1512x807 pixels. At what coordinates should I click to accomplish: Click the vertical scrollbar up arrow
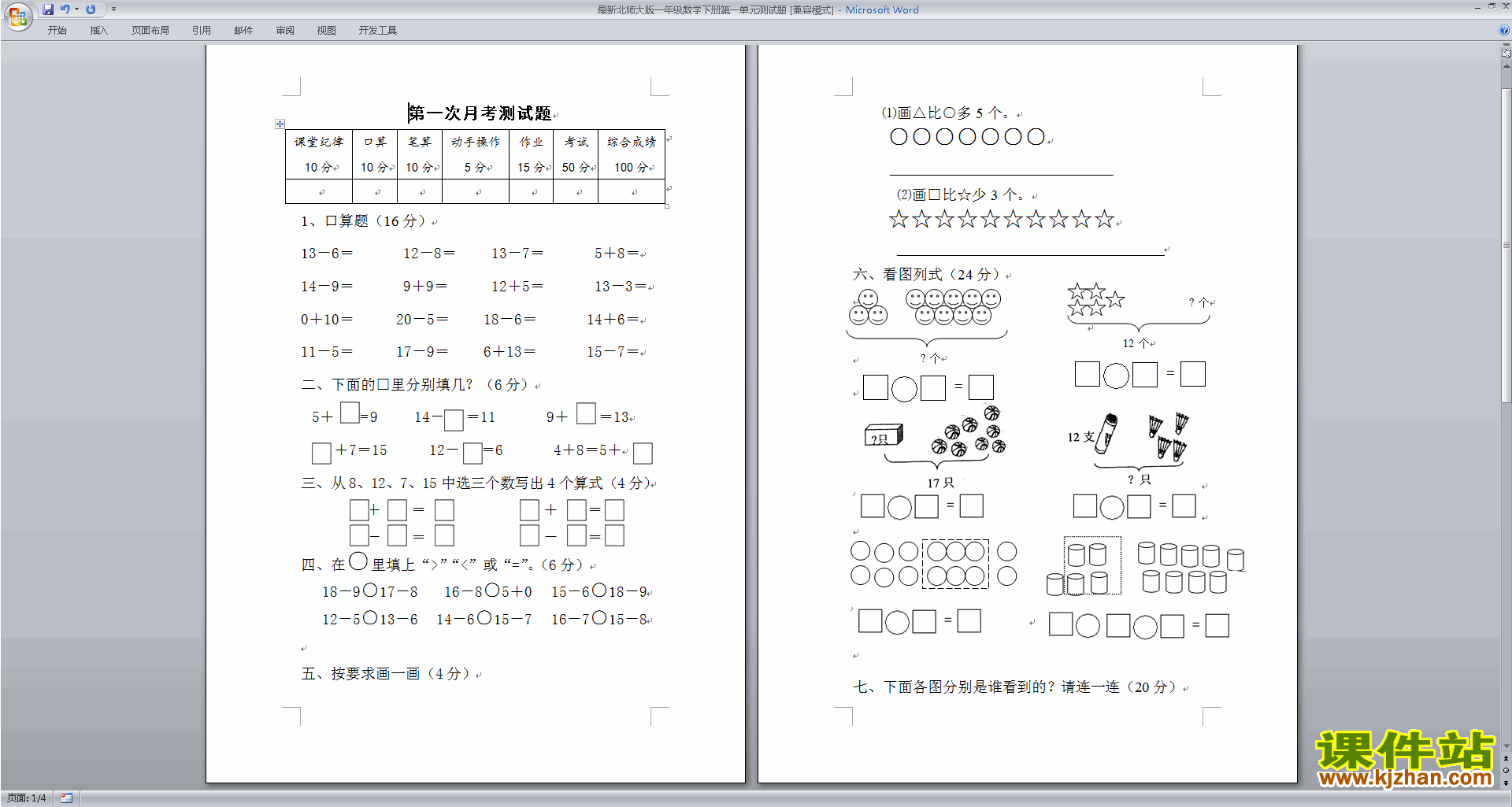pos(1506,66)
